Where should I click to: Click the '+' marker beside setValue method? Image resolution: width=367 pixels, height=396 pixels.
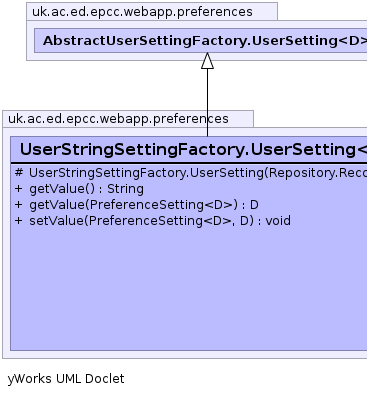[19, 221]
